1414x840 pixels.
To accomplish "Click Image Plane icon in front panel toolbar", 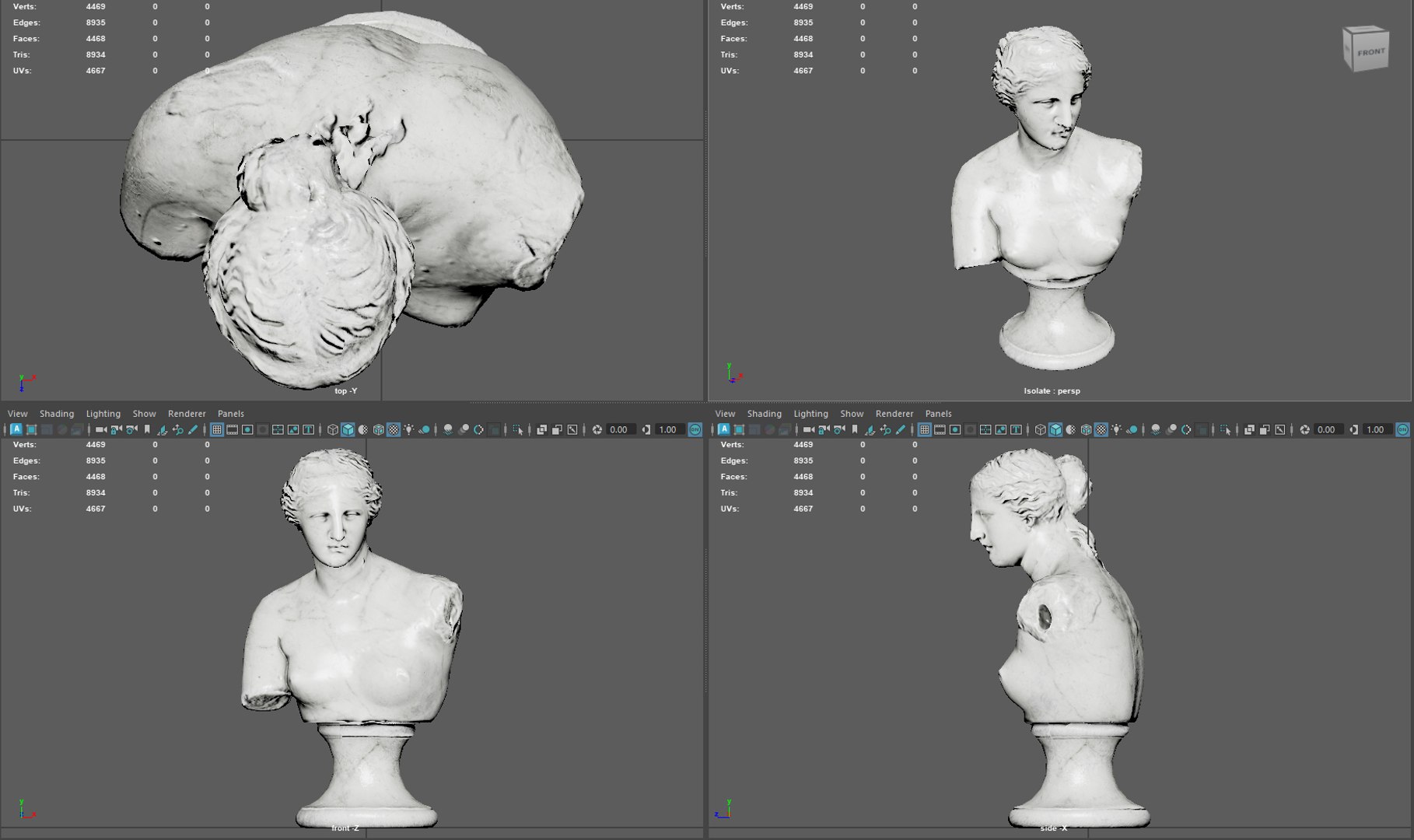I will 162,429.
